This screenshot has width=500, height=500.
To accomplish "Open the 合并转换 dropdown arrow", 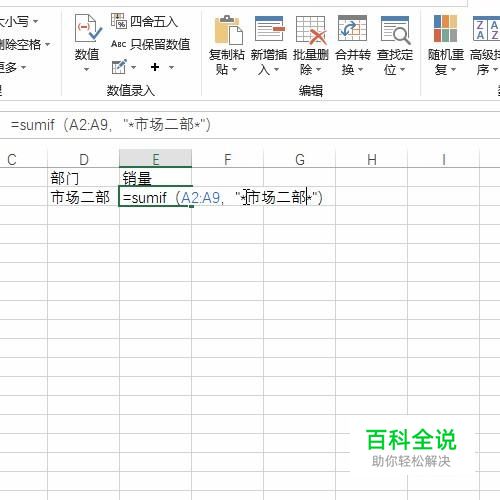I will [360, 70].
